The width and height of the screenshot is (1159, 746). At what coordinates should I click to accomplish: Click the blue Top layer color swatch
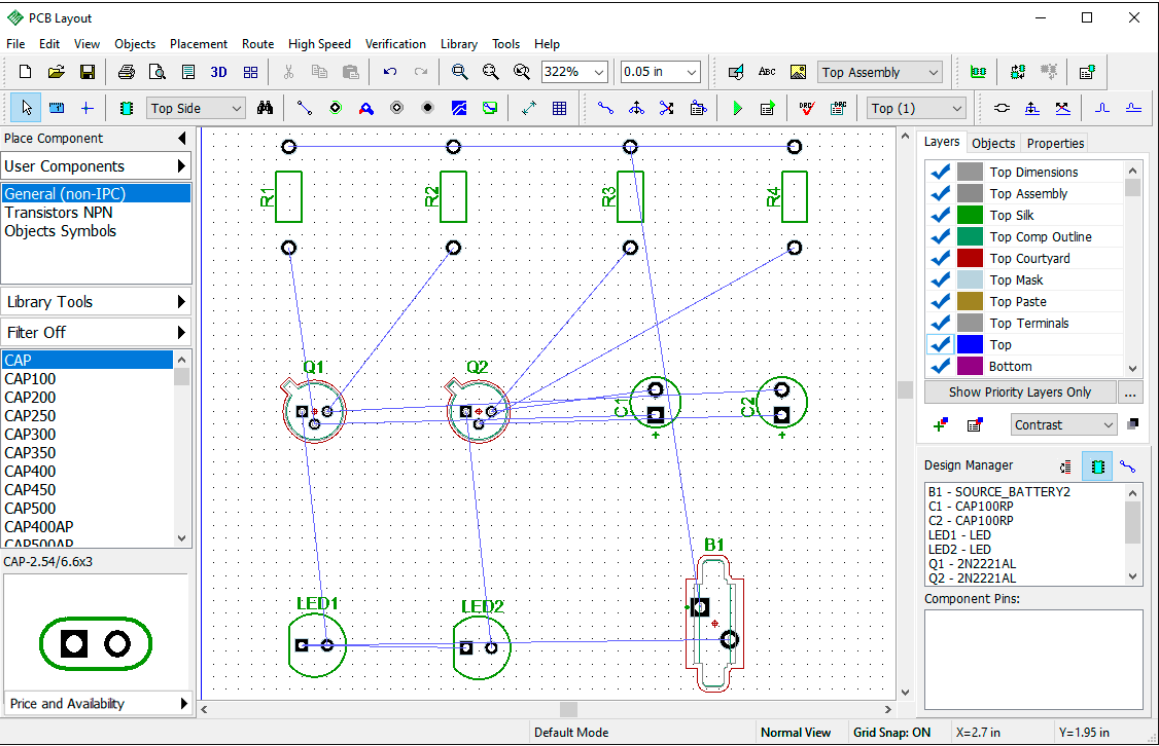pos(968,344)
